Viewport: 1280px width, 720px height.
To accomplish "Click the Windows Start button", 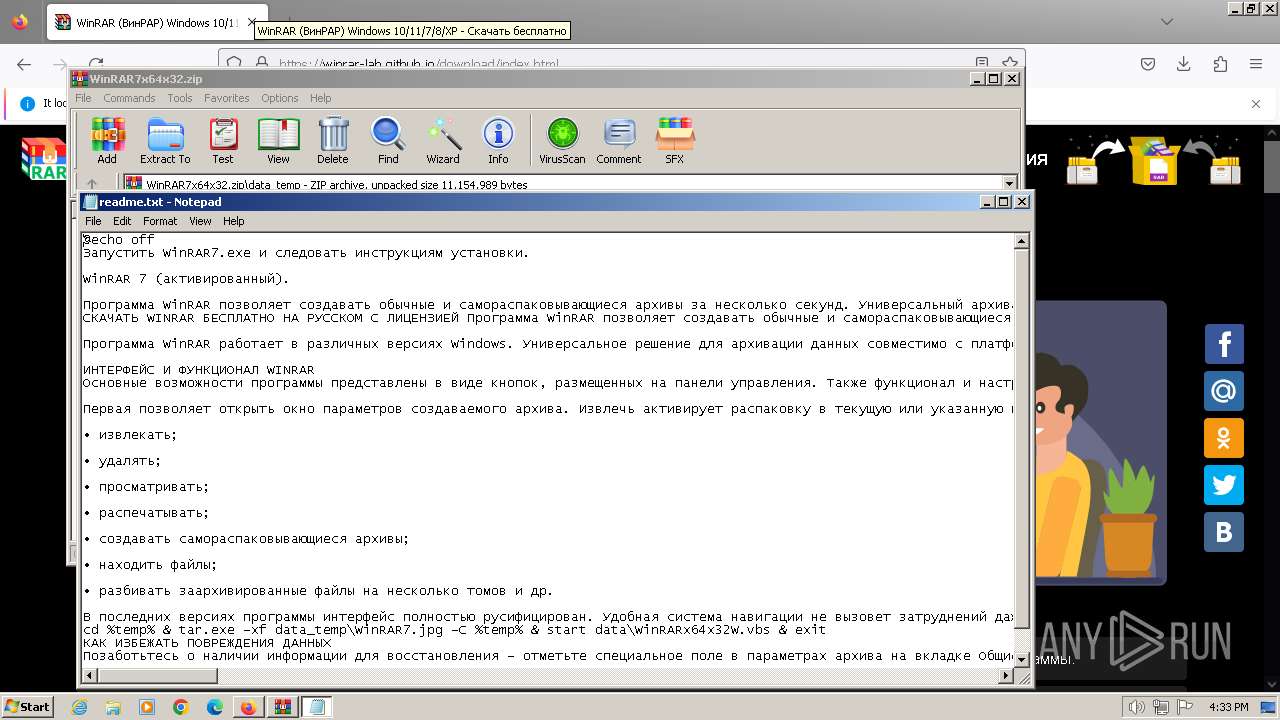I will coord(27,707).
